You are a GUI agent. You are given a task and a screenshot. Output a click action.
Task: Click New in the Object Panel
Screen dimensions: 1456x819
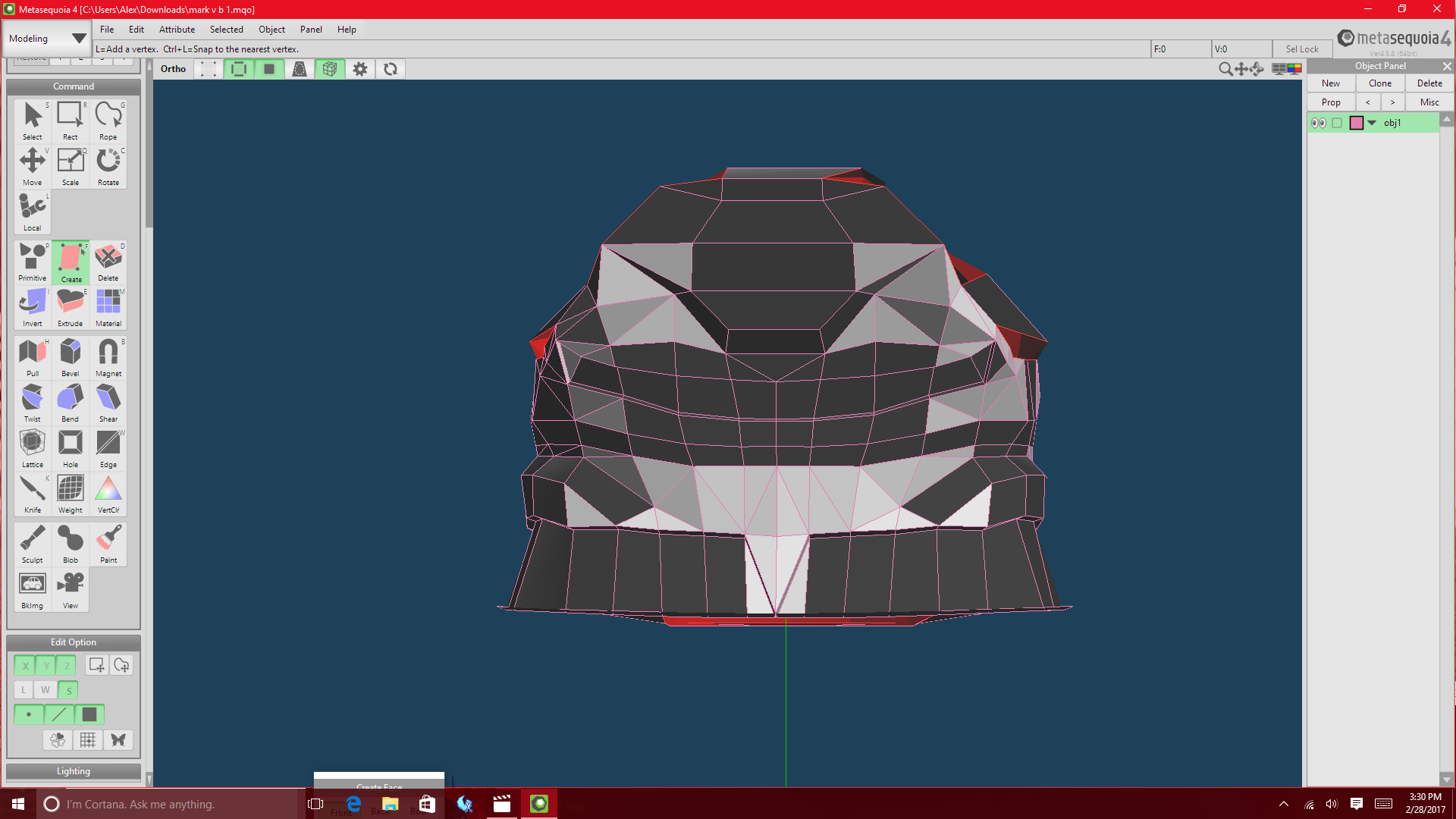1331,83
